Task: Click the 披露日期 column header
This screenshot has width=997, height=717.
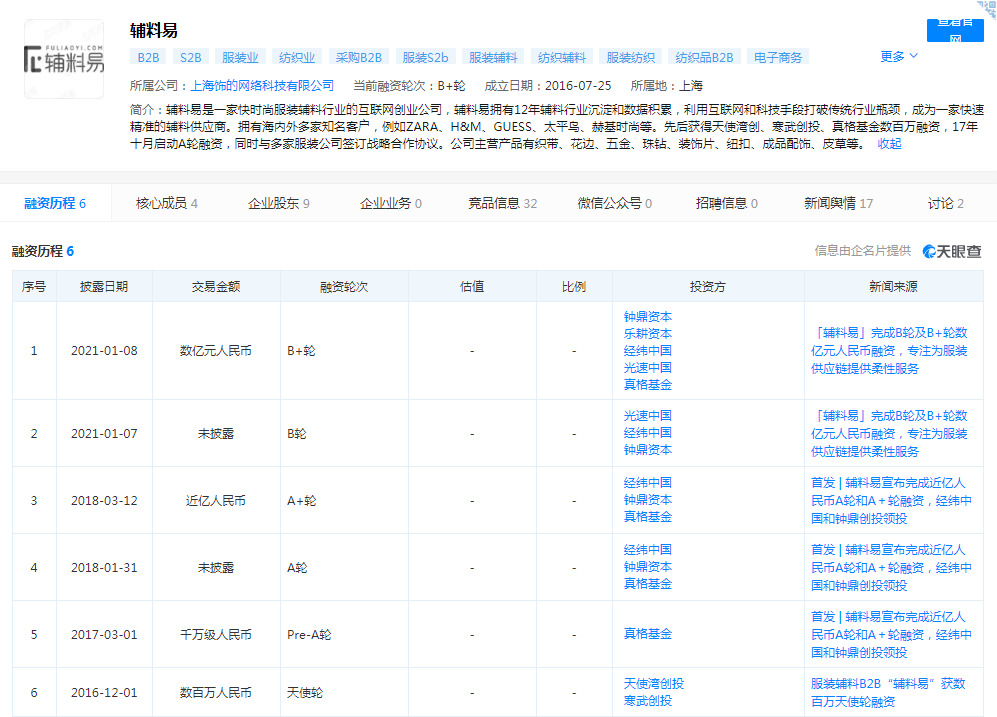Action: (104, 287)
